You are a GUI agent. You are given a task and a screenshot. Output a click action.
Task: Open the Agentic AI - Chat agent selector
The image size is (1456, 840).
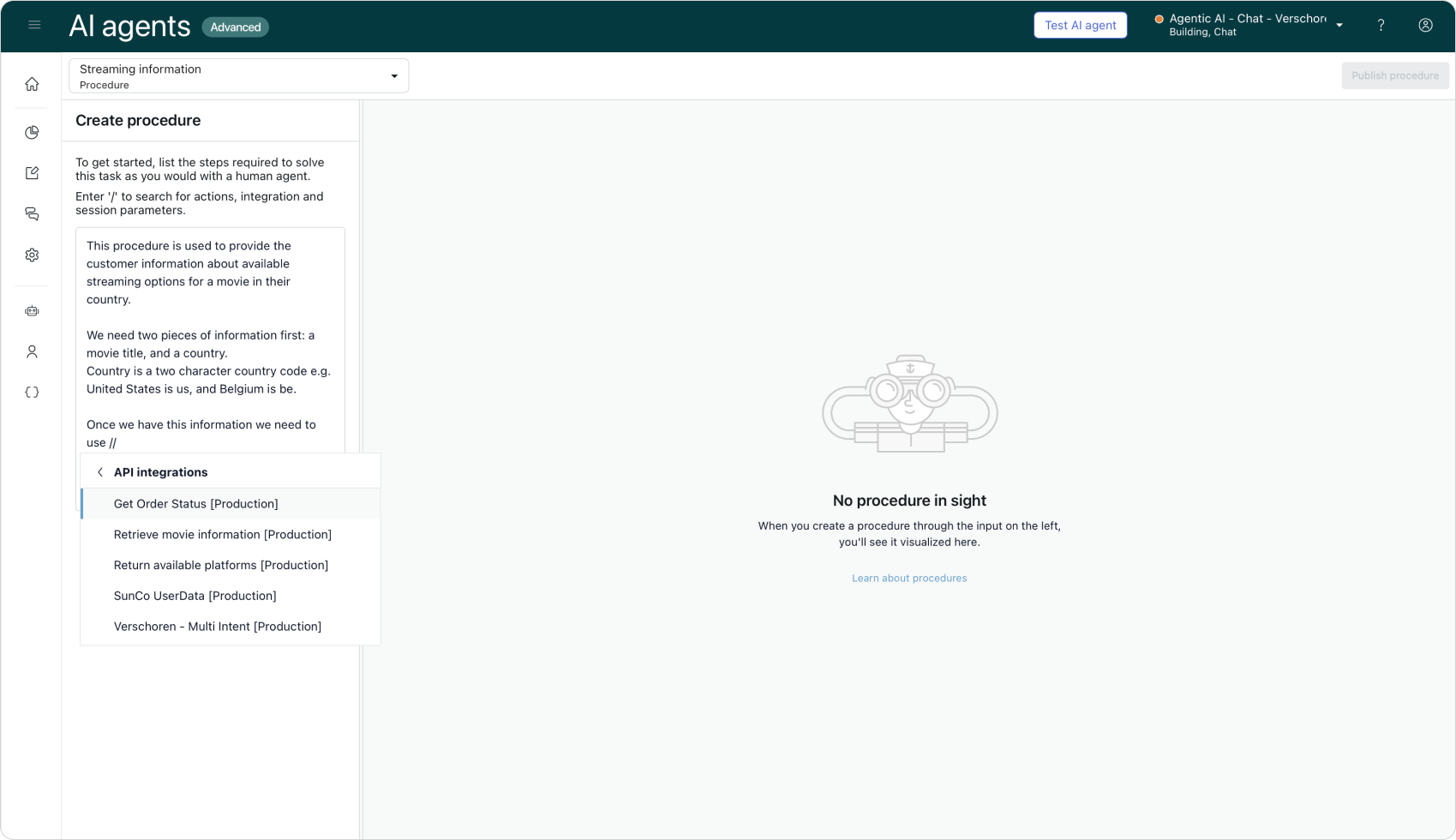[x=1249, y=25]
